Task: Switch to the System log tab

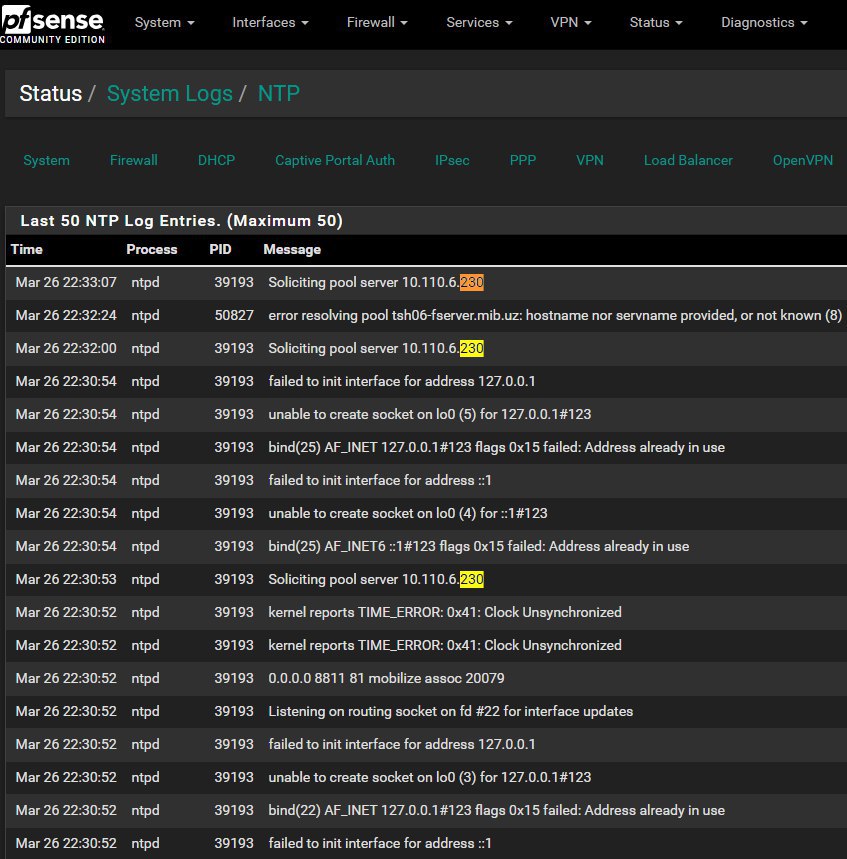Action: pos(47,160)
